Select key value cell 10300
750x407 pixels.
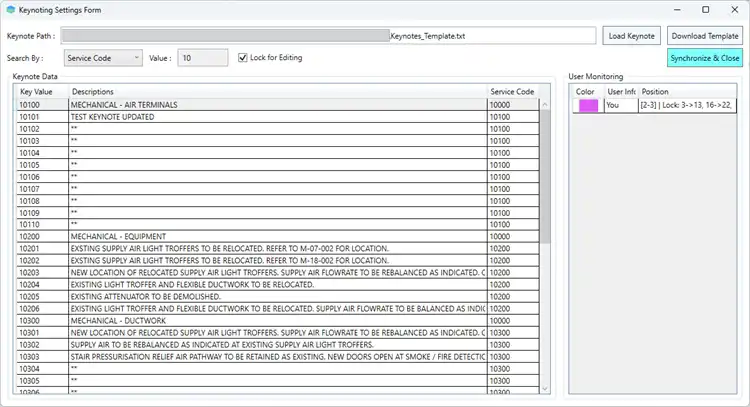pos(43,320)
